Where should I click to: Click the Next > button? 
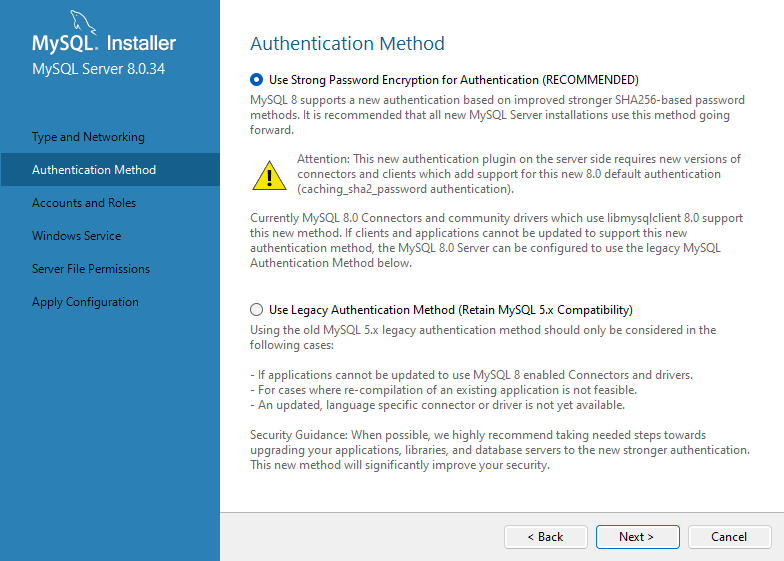point(638,536)
